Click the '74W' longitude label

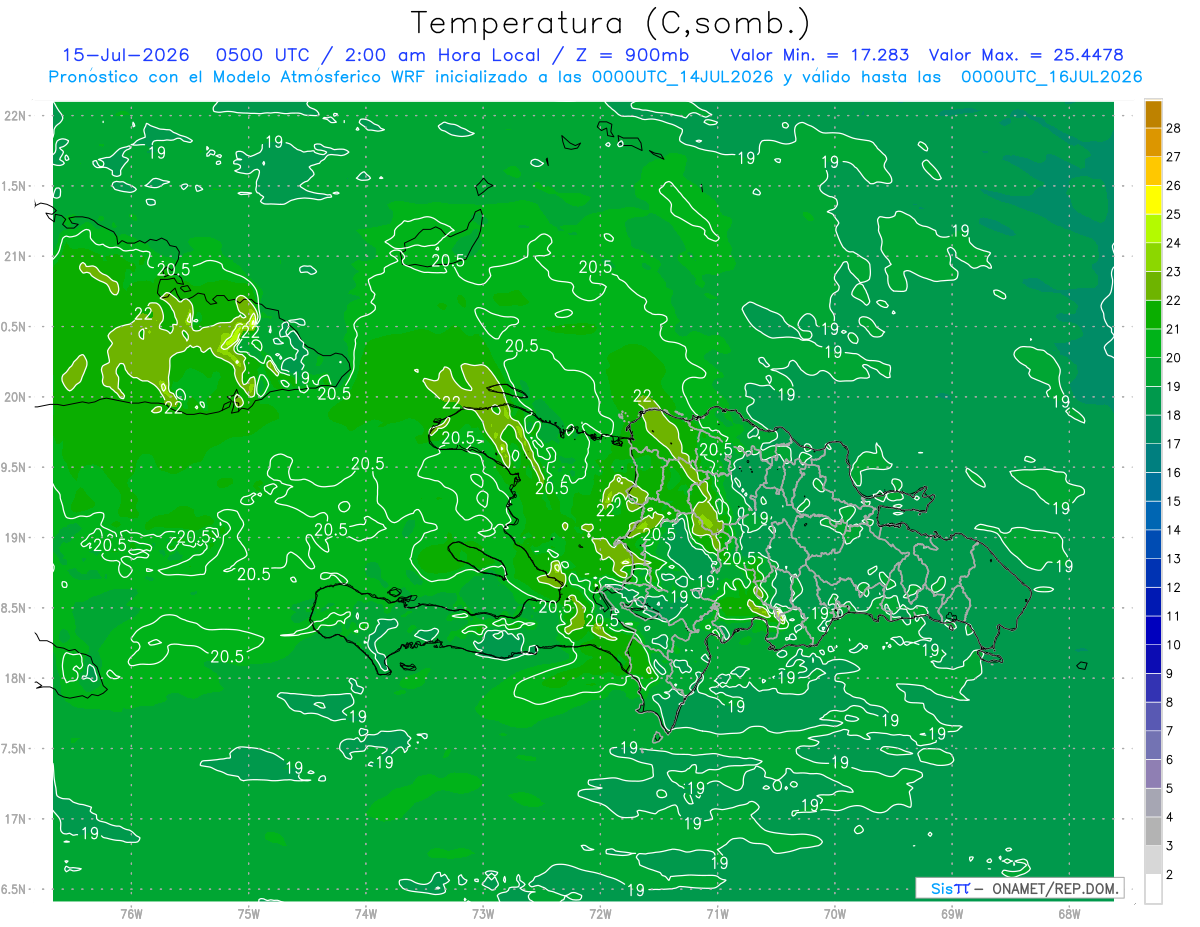click(365, 914)
